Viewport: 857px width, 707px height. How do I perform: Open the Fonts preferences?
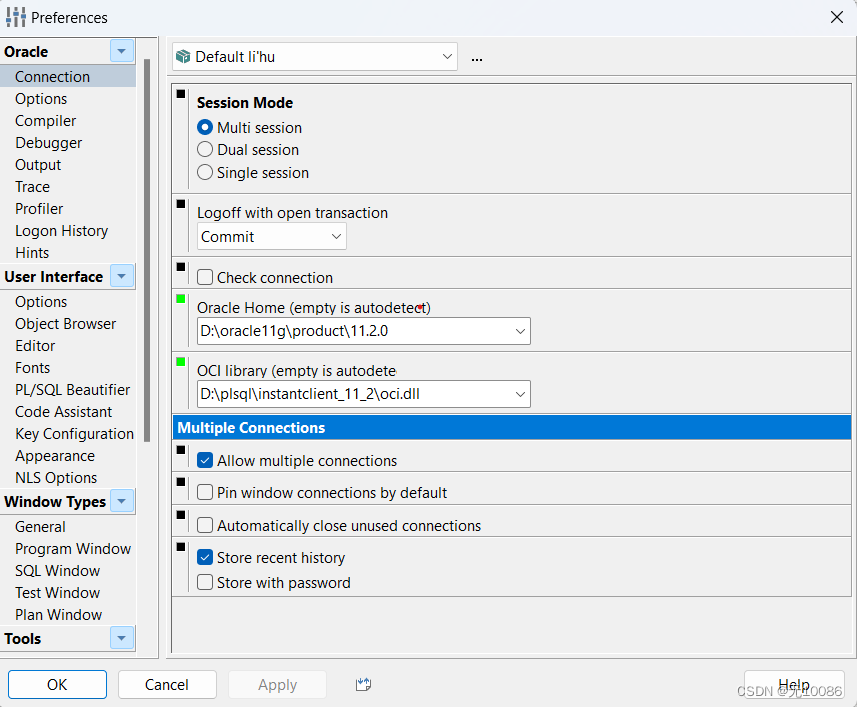[32, 368]
